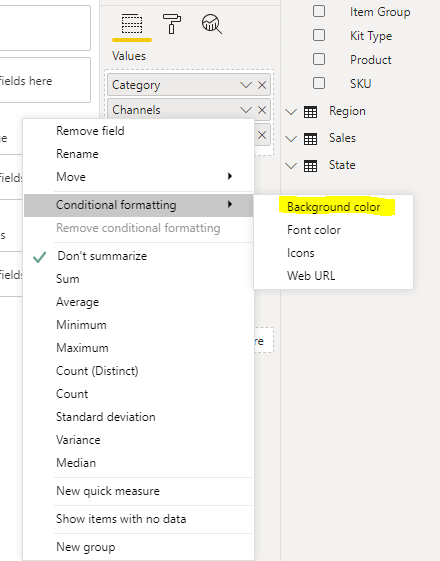440x561 pixels.
Task: Choose Sum aggregation
Action: tap(138, 279)
